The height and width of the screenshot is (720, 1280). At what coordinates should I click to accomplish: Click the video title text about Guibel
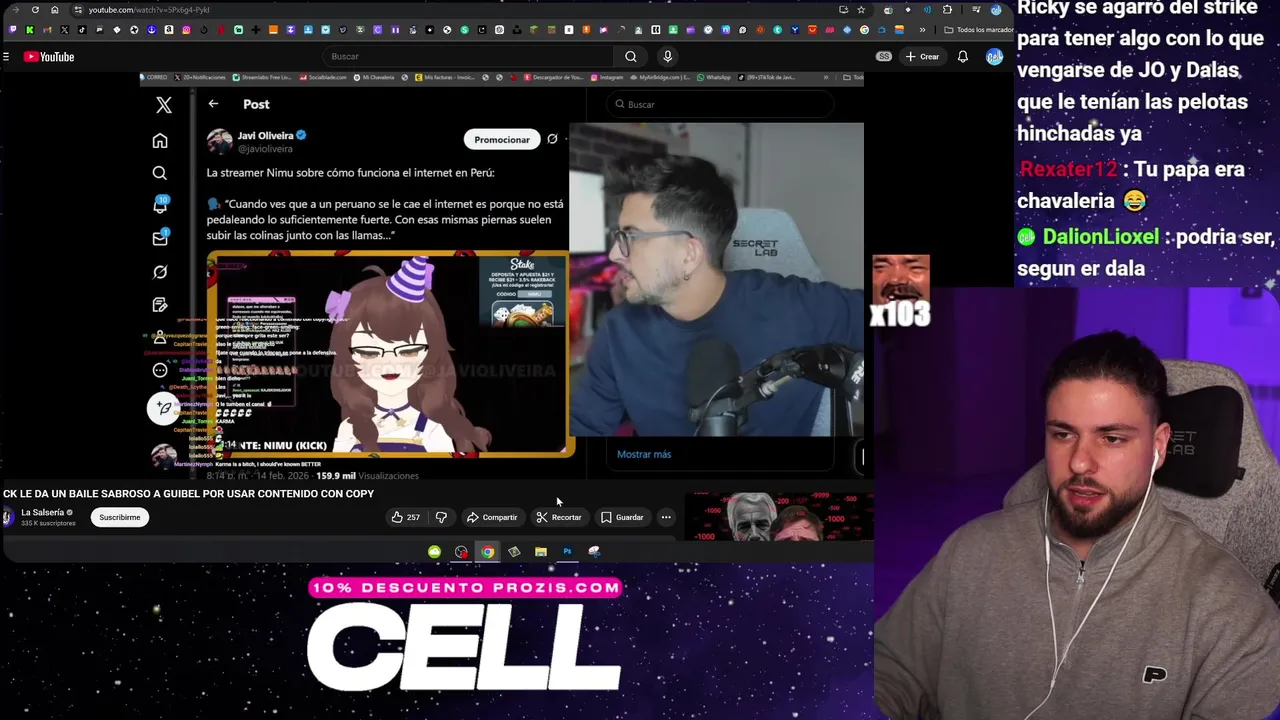(x=188, y=494)
